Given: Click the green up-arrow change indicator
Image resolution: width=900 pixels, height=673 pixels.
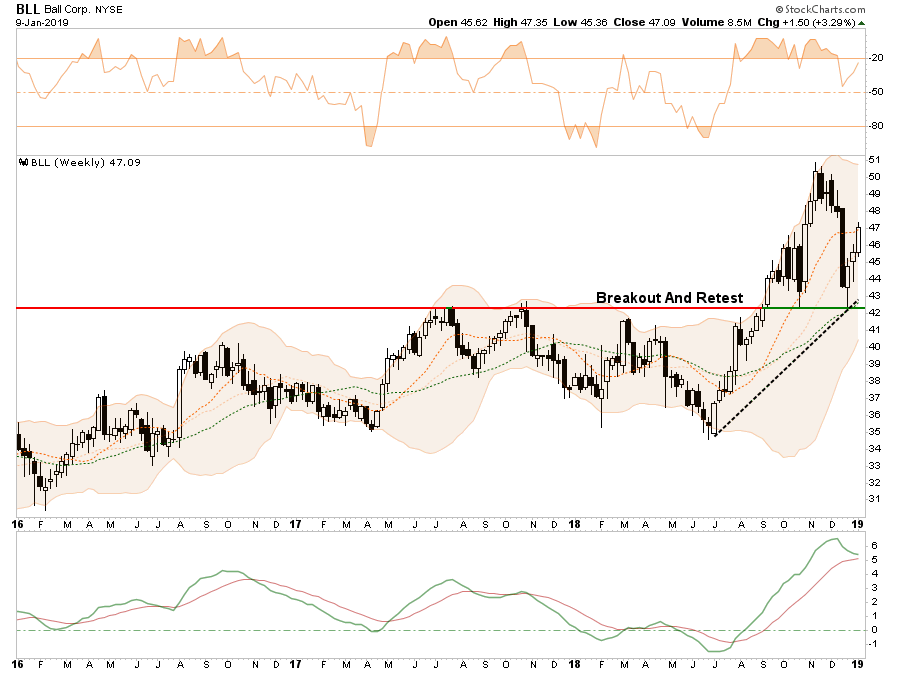Looking at the screenshot, I should tap(862, 23).
